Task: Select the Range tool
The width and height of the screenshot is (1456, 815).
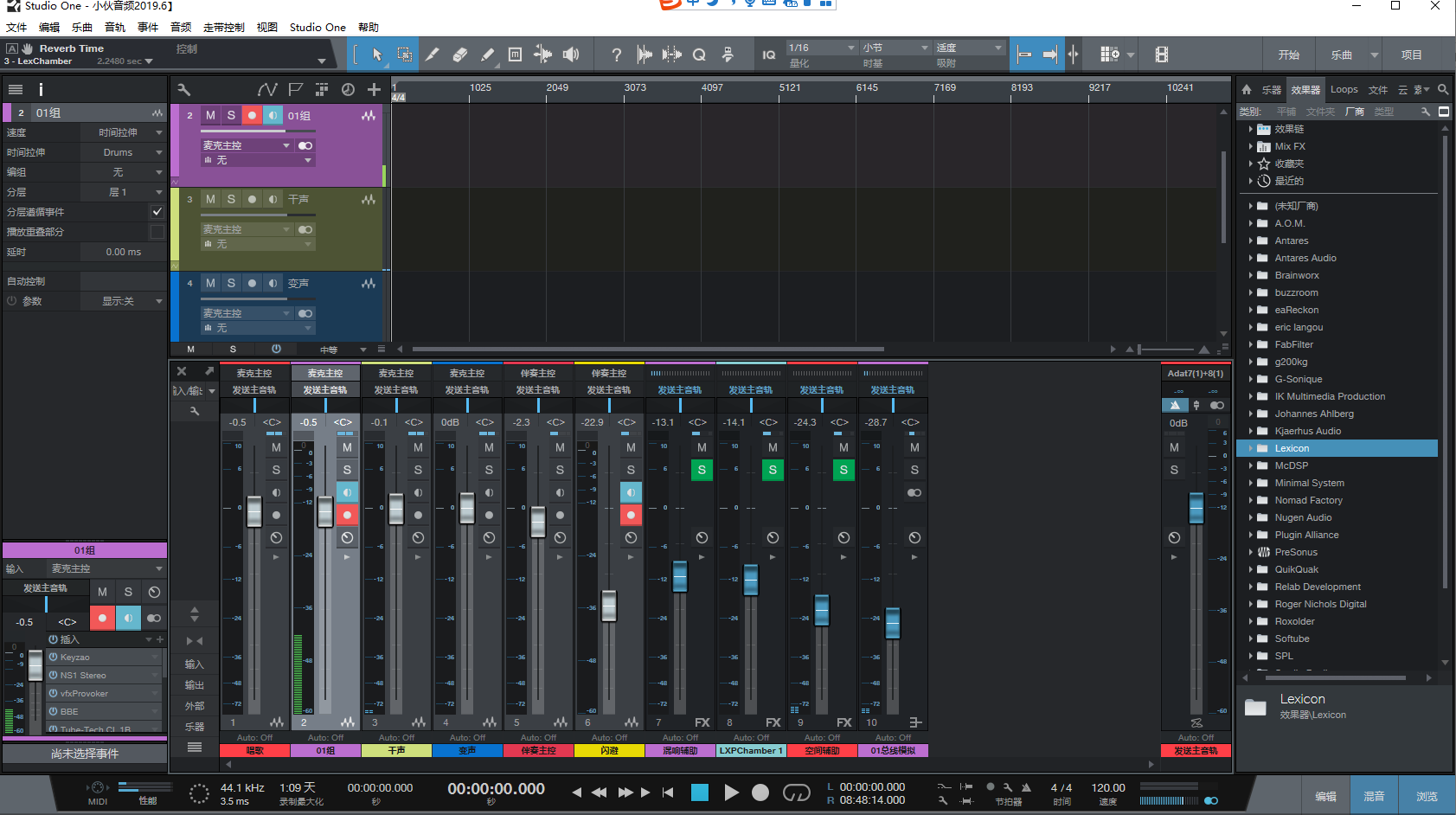Action: click(x=405, y=55)
